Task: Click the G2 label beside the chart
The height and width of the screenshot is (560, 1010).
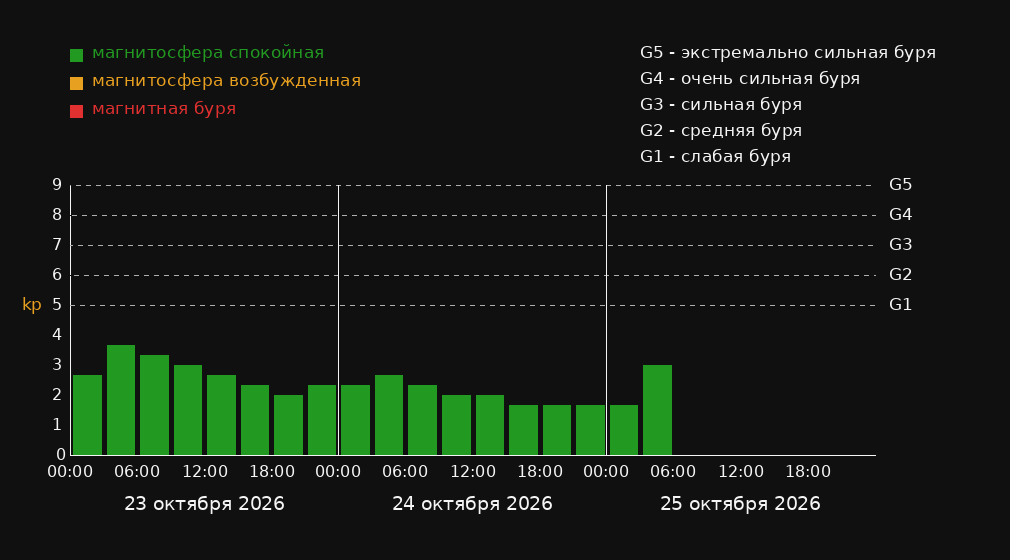Action: tap(900, 275)
